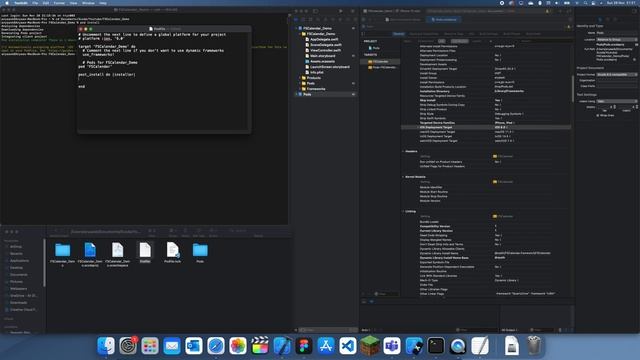The width and height of the screenshot is (640, 360).
Task: Launch Outlook from the Dock
Action: [194, 346]
